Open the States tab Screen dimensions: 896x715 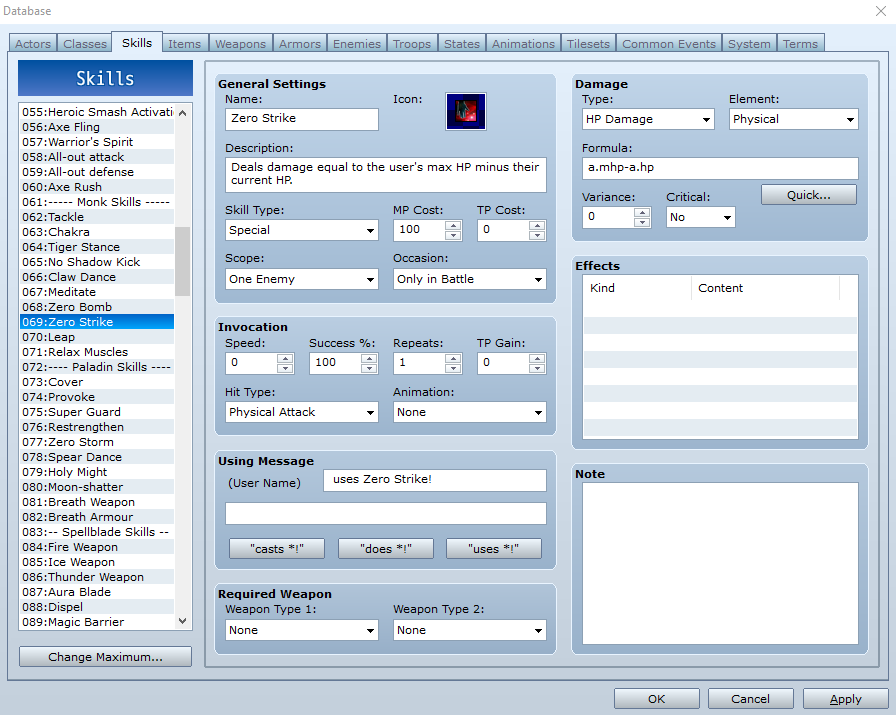tap(462, 43)
